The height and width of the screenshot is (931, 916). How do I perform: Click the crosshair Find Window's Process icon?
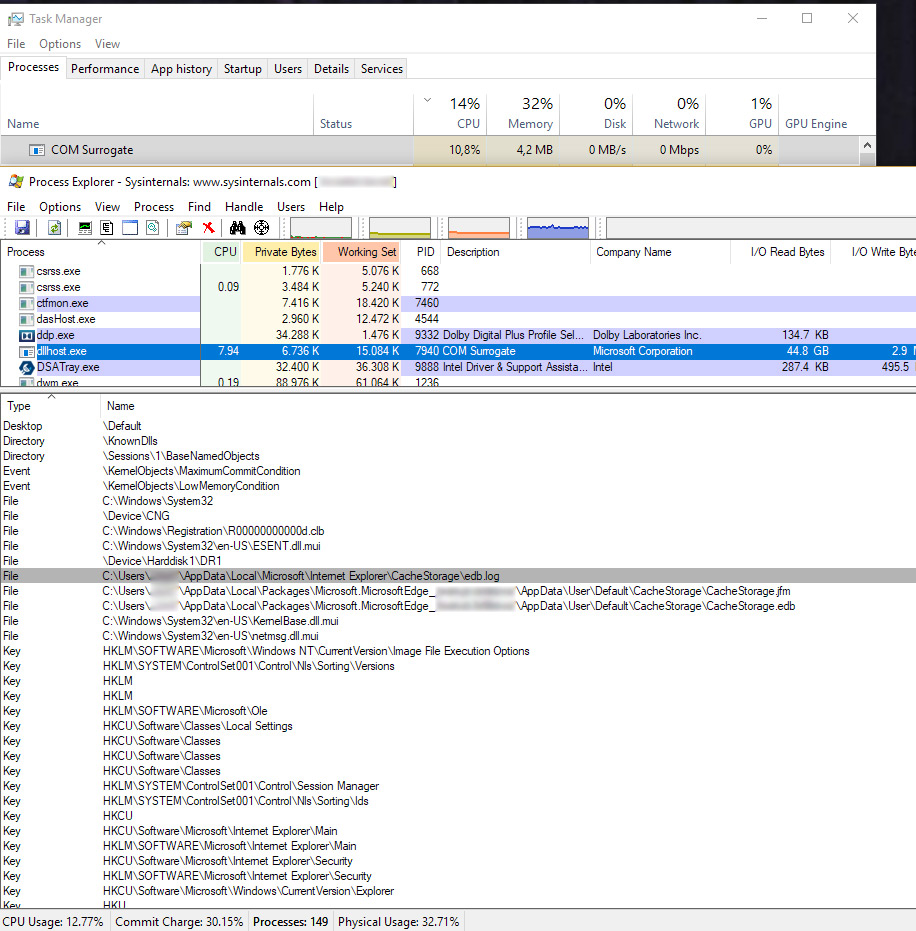(262, 228)
